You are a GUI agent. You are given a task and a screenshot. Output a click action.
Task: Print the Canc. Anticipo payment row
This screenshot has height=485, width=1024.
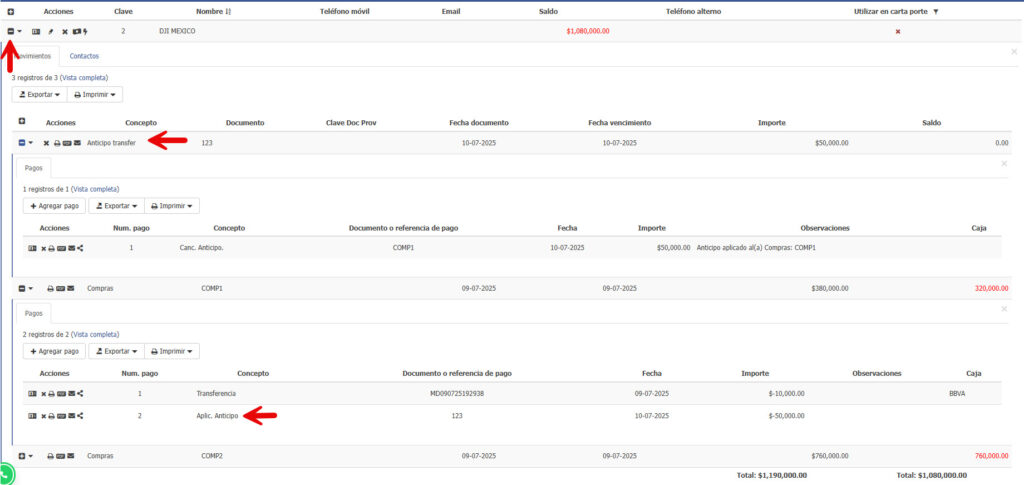51,248
